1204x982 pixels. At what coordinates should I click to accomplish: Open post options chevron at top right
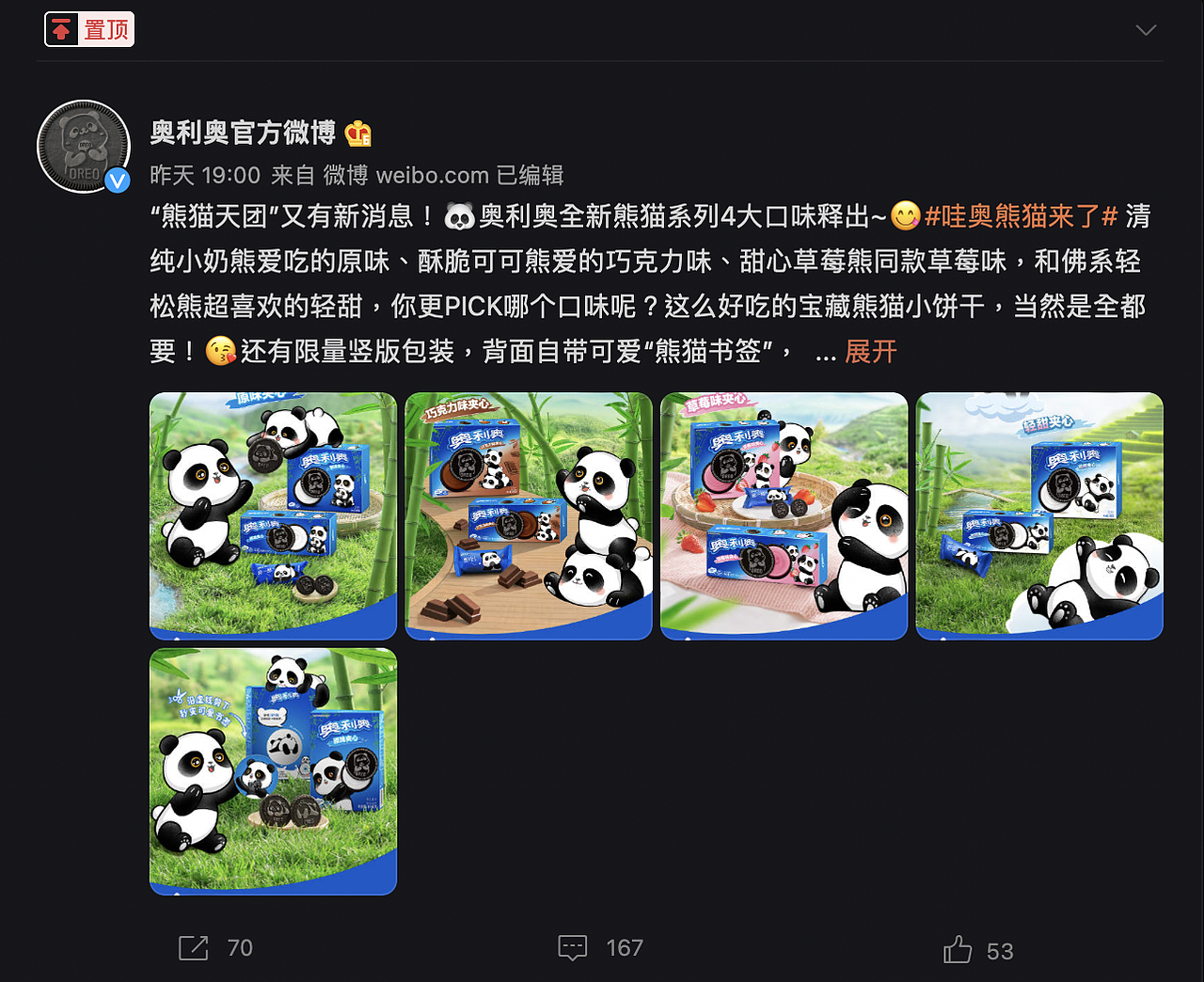(x=1146, y=30)
